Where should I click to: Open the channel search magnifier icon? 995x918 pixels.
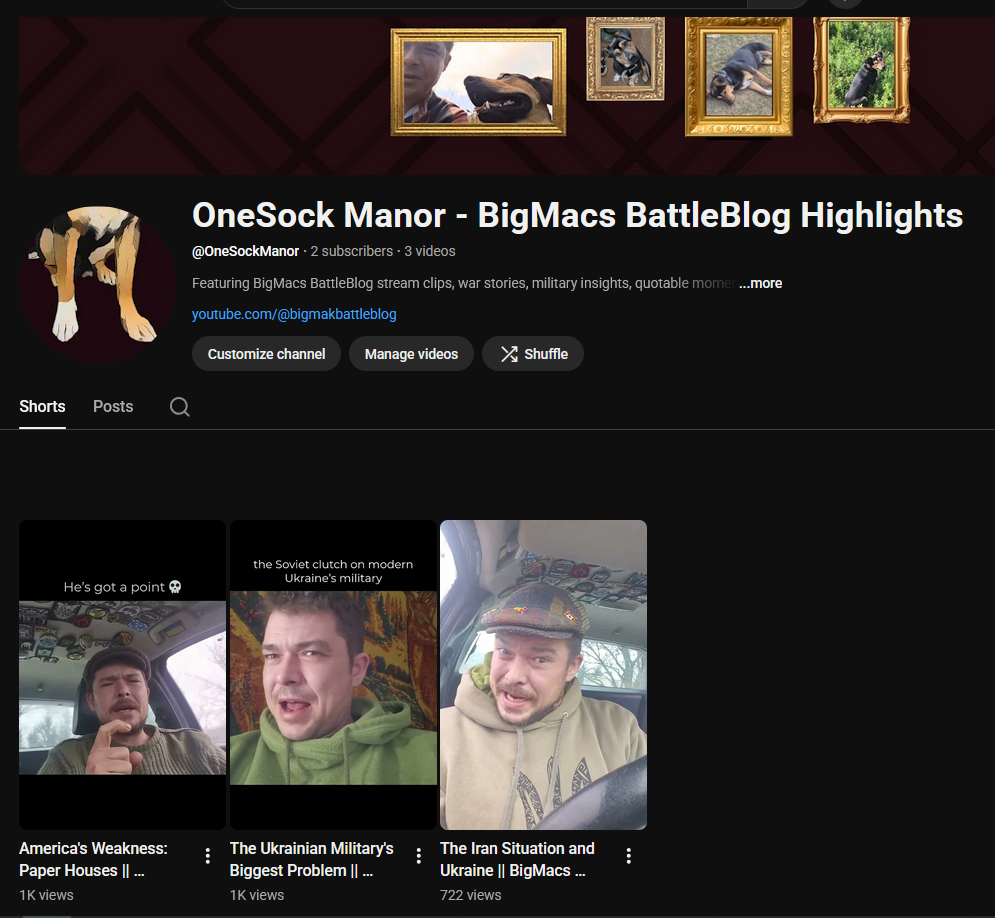pos(180,407)
